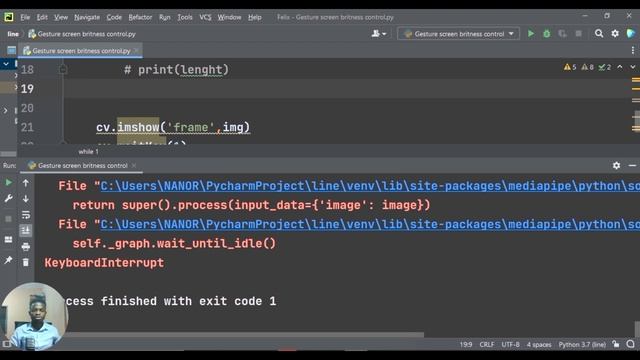Open the VCS menu

click(x=205, y=17)
